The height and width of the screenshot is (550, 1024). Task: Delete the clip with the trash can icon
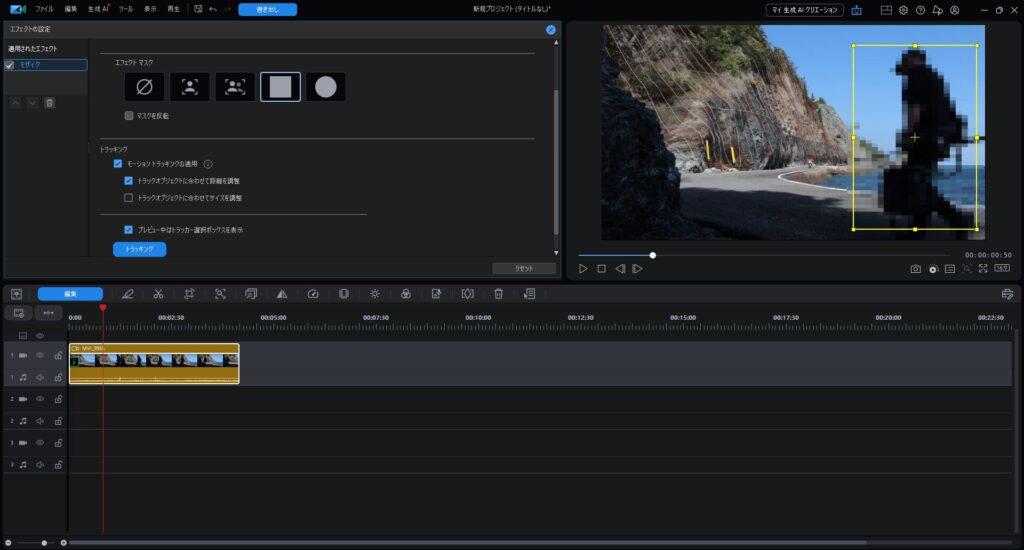498,294
